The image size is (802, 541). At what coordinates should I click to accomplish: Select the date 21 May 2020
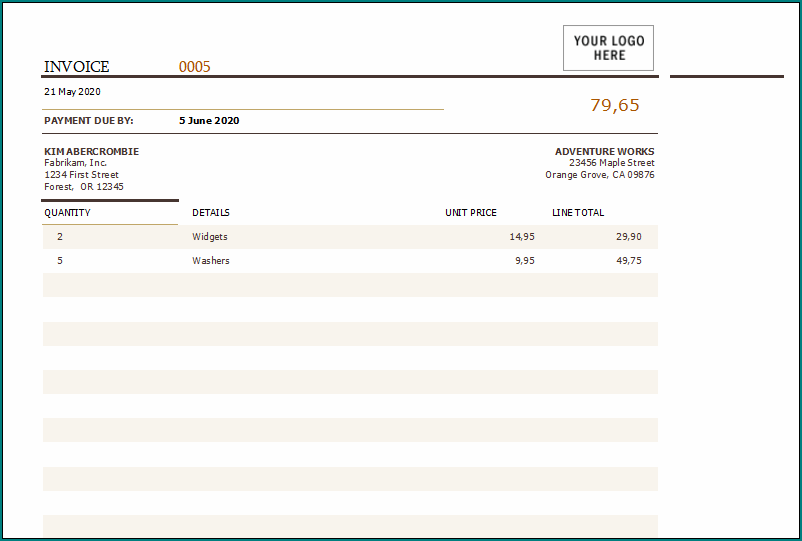(72, 92)
